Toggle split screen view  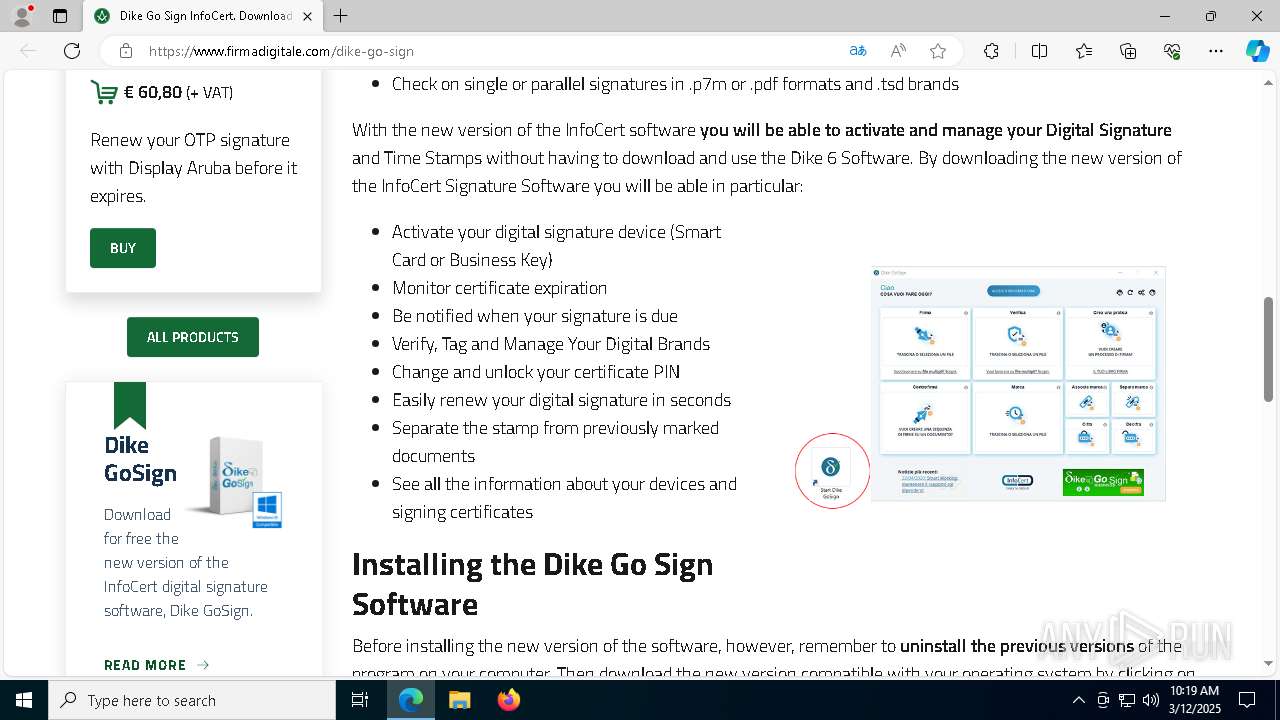[1039, 51]
